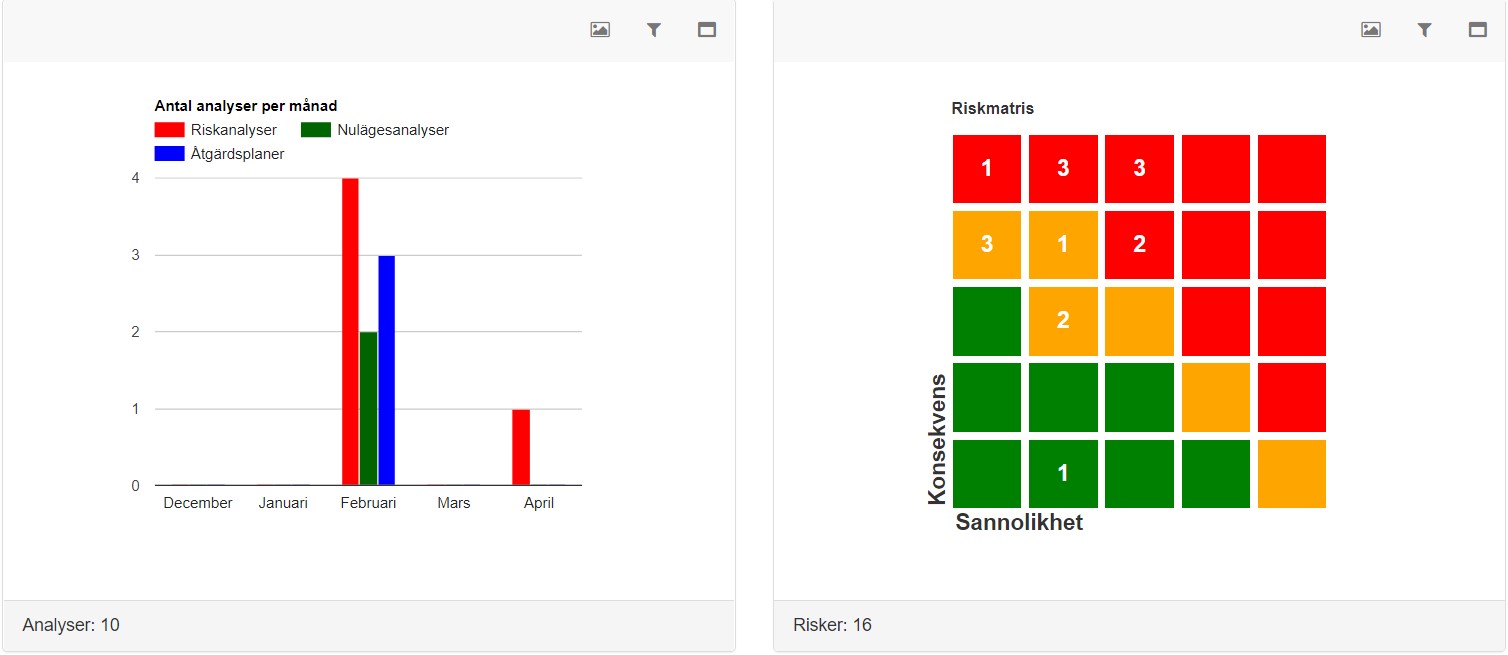1508x655 pixels.
Task: Click the image export icon on bar chart panel
Action: tap(600, 30)
